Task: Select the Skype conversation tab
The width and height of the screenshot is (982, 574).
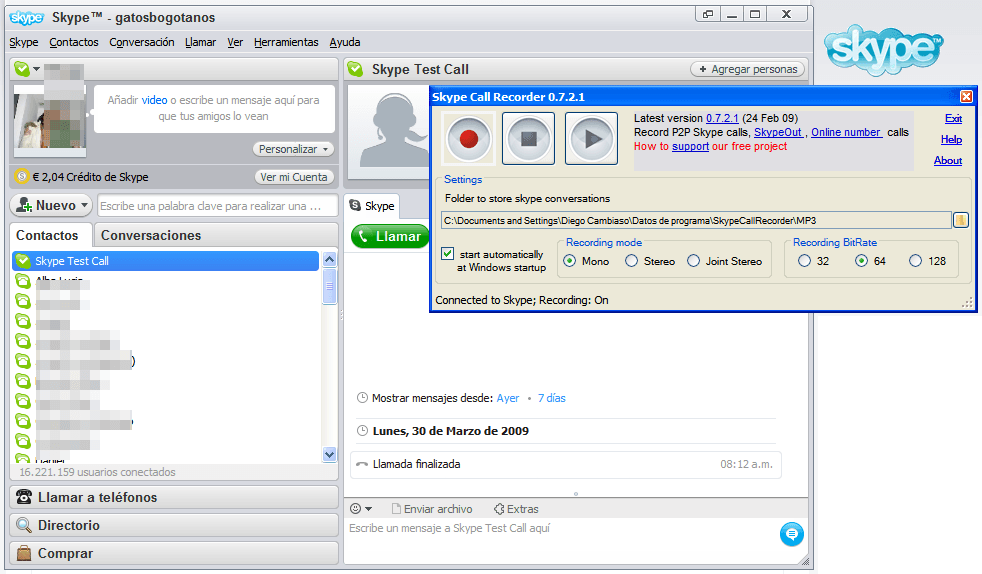Action: click(372, 205)
